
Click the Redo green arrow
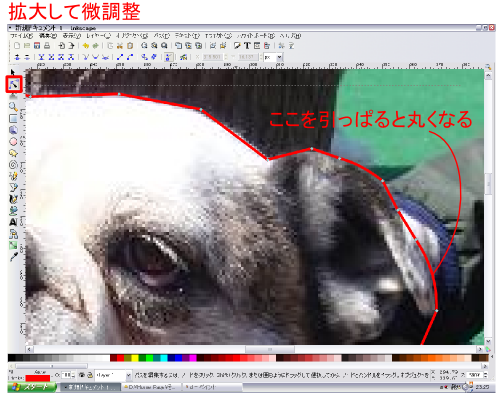coord(96,46)
